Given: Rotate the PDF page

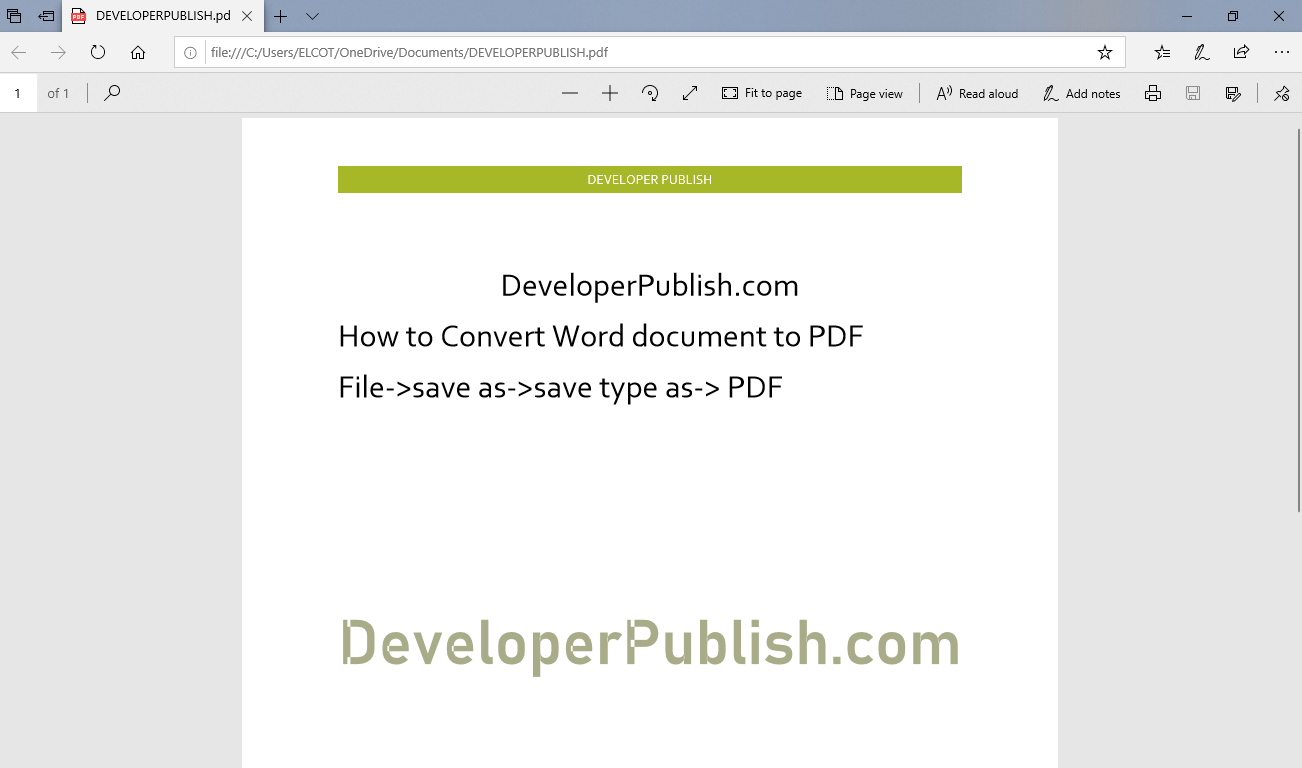Looking at the screenshot, I should 650,93.
